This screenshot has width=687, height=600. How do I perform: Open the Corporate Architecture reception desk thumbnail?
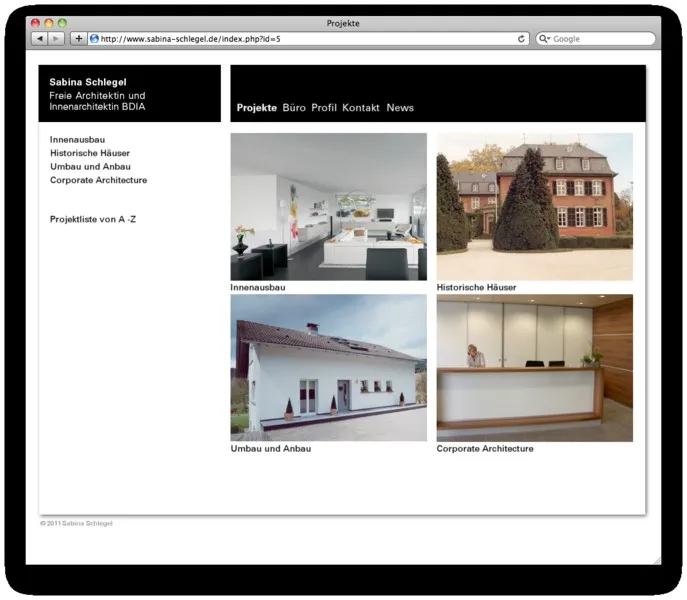click(x=535, y=368)
